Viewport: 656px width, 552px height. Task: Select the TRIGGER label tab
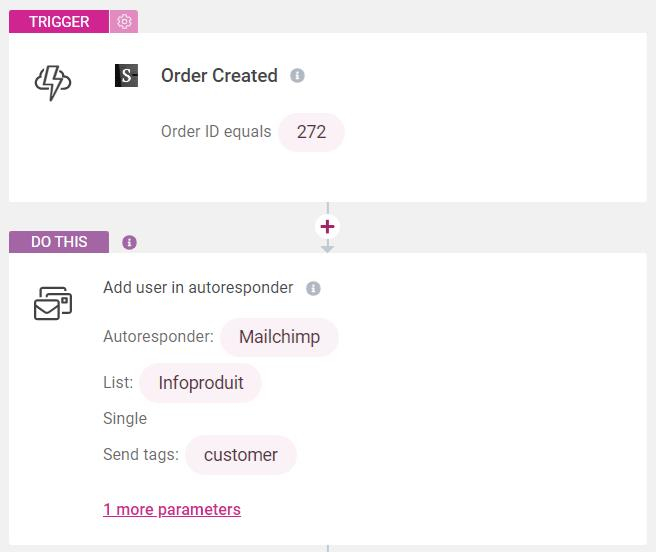coord(59,21)
